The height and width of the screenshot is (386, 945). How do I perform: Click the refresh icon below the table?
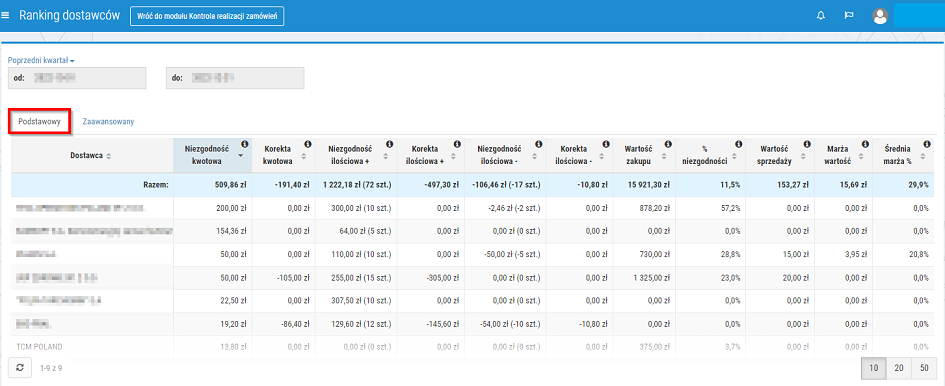click(x=19, y=367)
